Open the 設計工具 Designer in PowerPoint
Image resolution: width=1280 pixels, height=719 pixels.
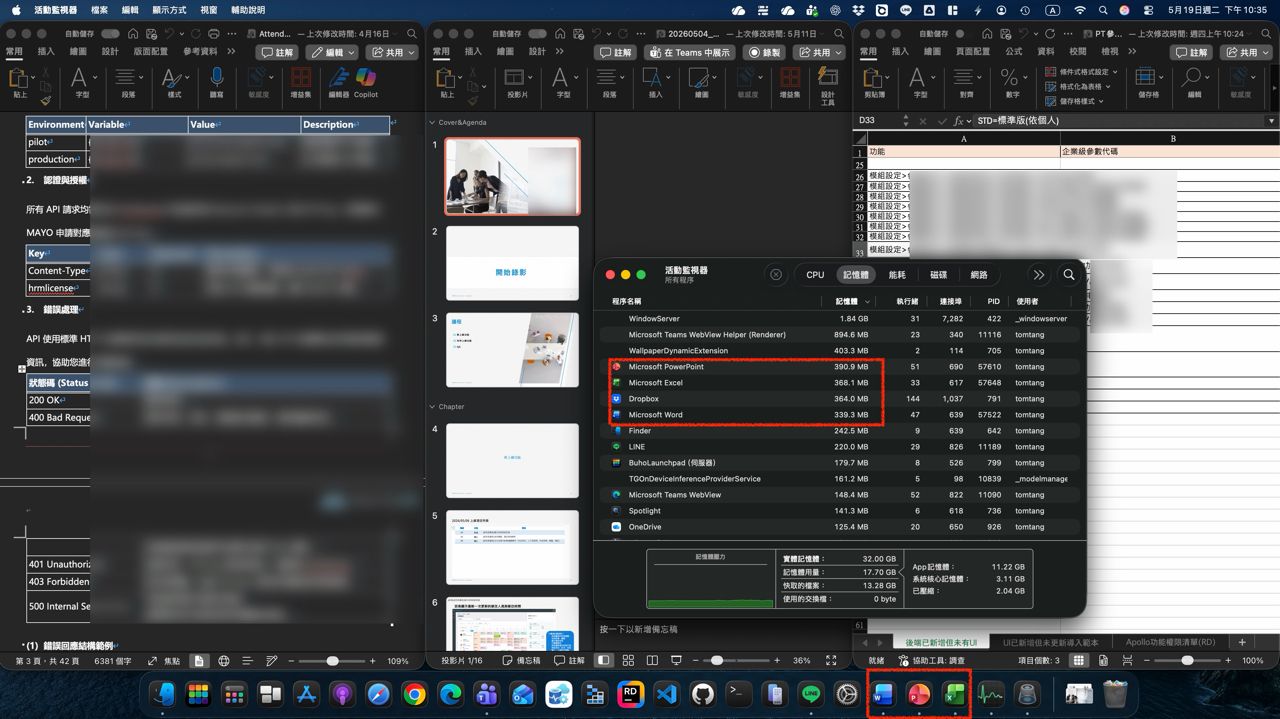(x=827, y=85)
